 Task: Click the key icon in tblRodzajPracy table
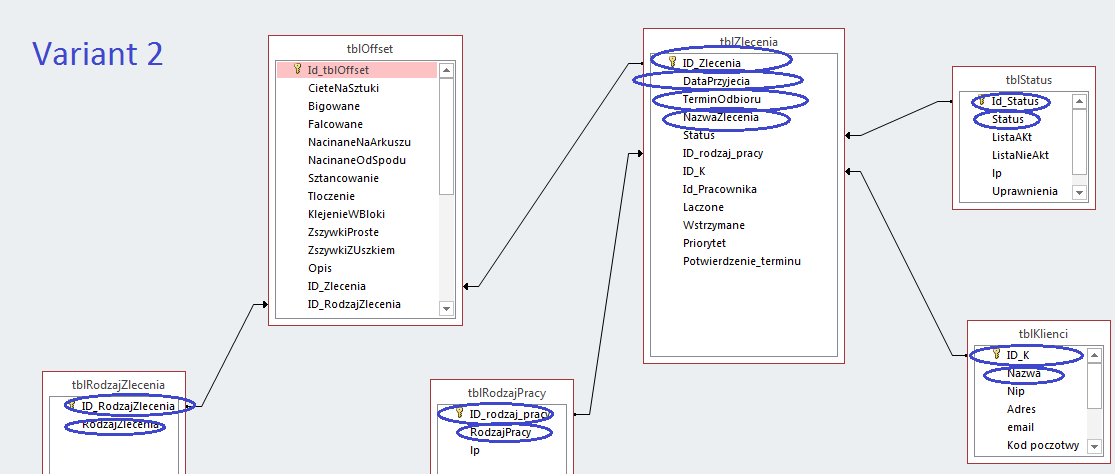pos(459,413)
